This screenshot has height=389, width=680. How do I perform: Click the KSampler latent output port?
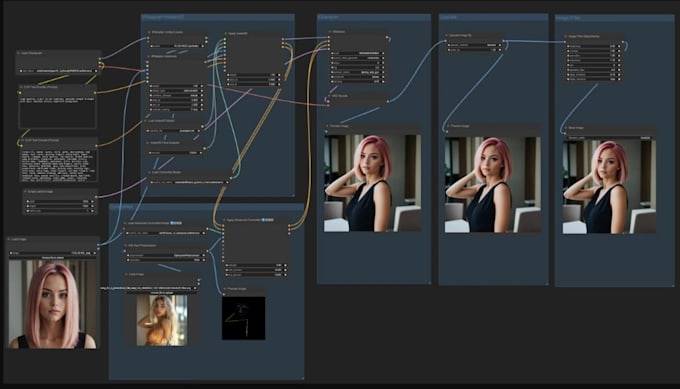pyautogui.click(x=387, y=37)
